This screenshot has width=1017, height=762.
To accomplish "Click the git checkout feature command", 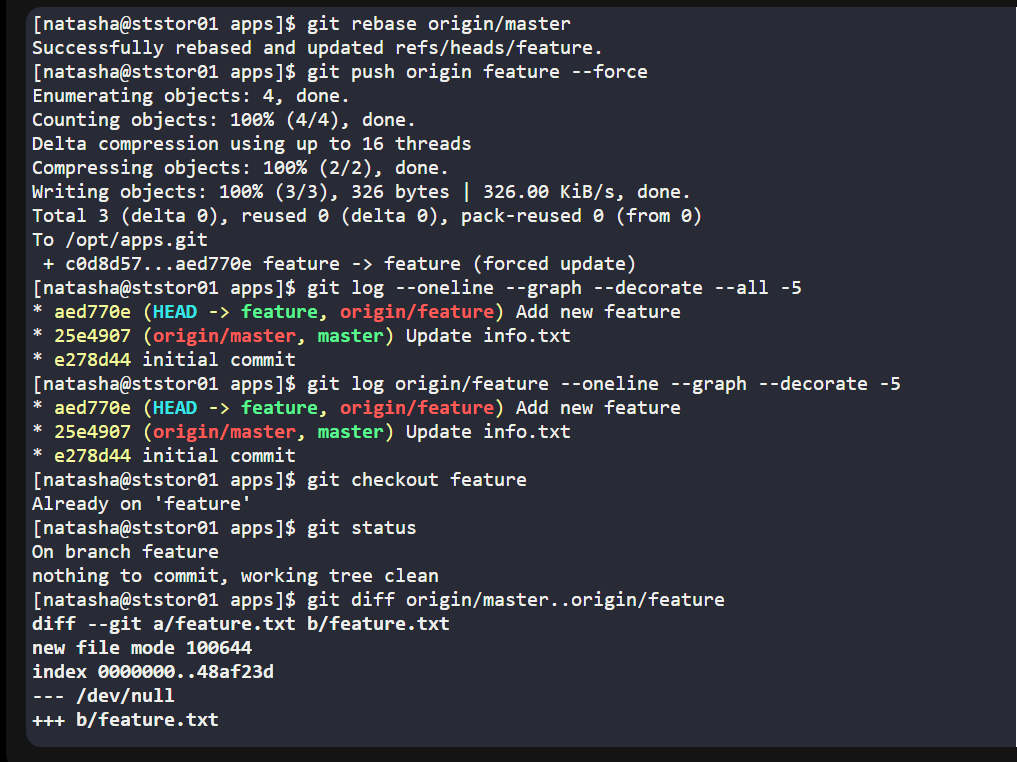I will pyautogui.click(x=416, y=479).
